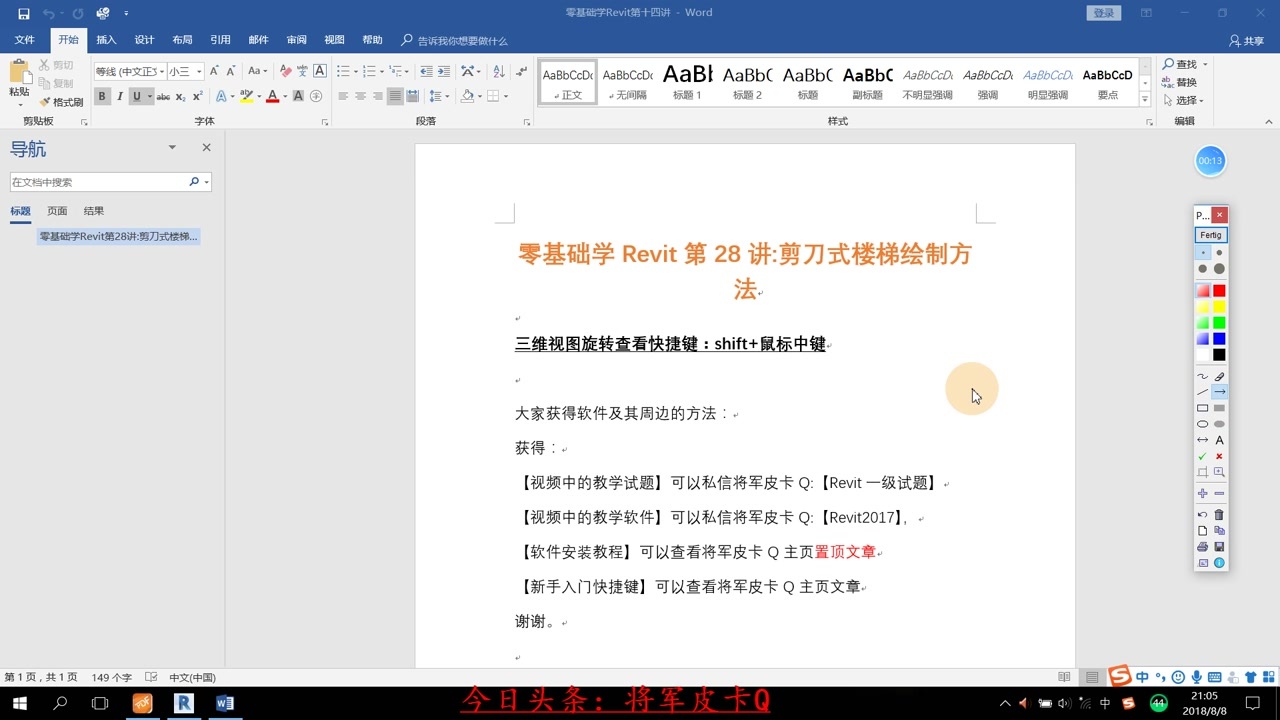Click the trash delete icon in pen palette
The width and height of the screenshot is (1280, 720).
coord(1219,515)
